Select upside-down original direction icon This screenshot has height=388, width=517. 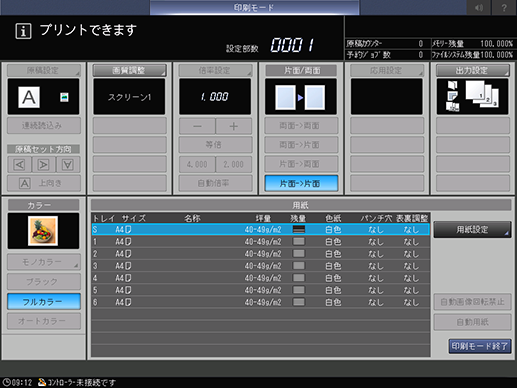coord(68,165)
